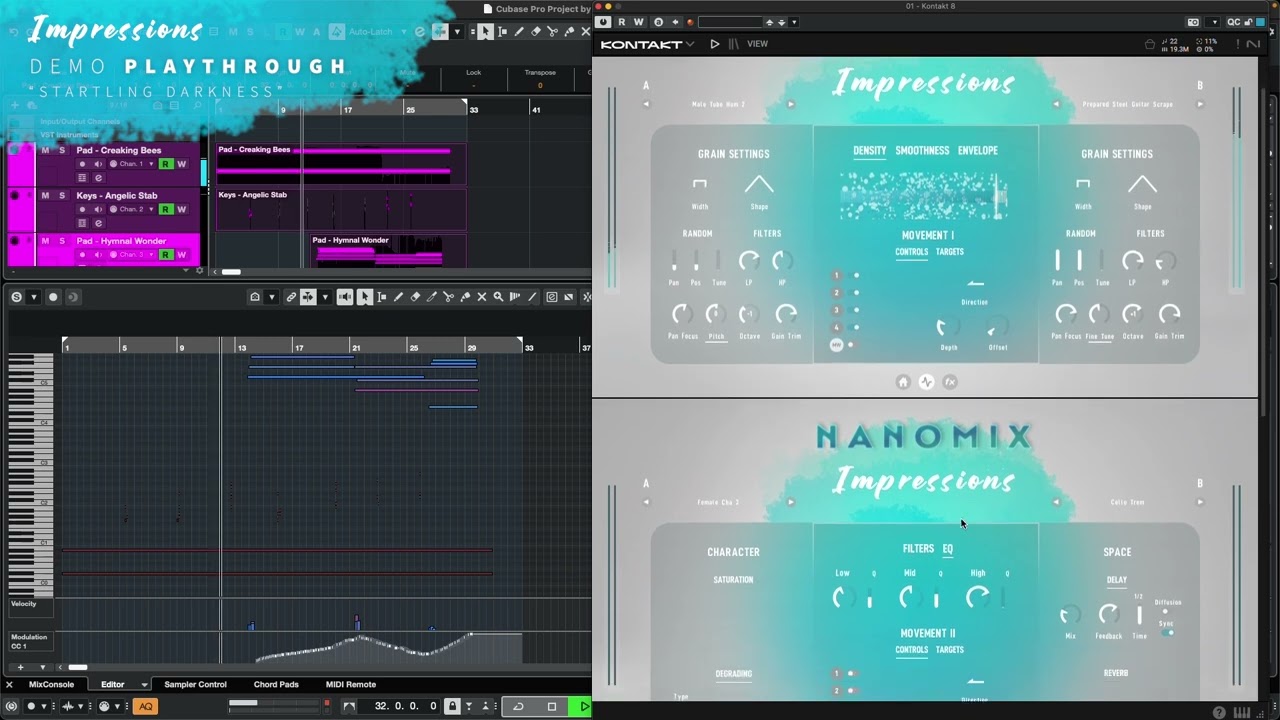The width and height of the screenshot is (1280, 720).
Task: Toggle the plugin bypass power button
Action: pyautogui.click(x=603, y=22)
